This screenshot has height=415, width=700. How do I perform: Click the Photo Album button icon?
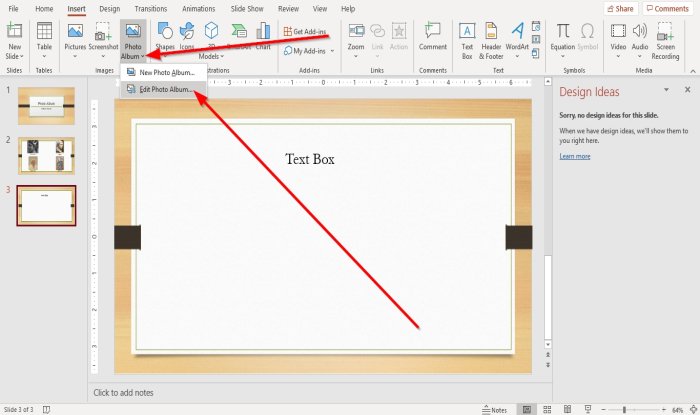coord(133,31)
